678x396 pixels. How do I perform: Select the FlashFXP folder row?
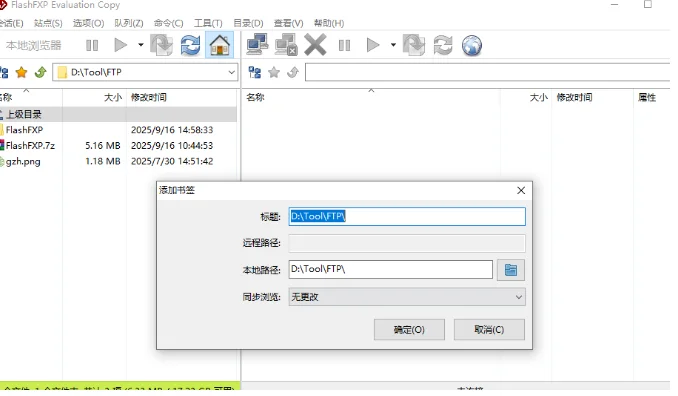click(118, 130)
